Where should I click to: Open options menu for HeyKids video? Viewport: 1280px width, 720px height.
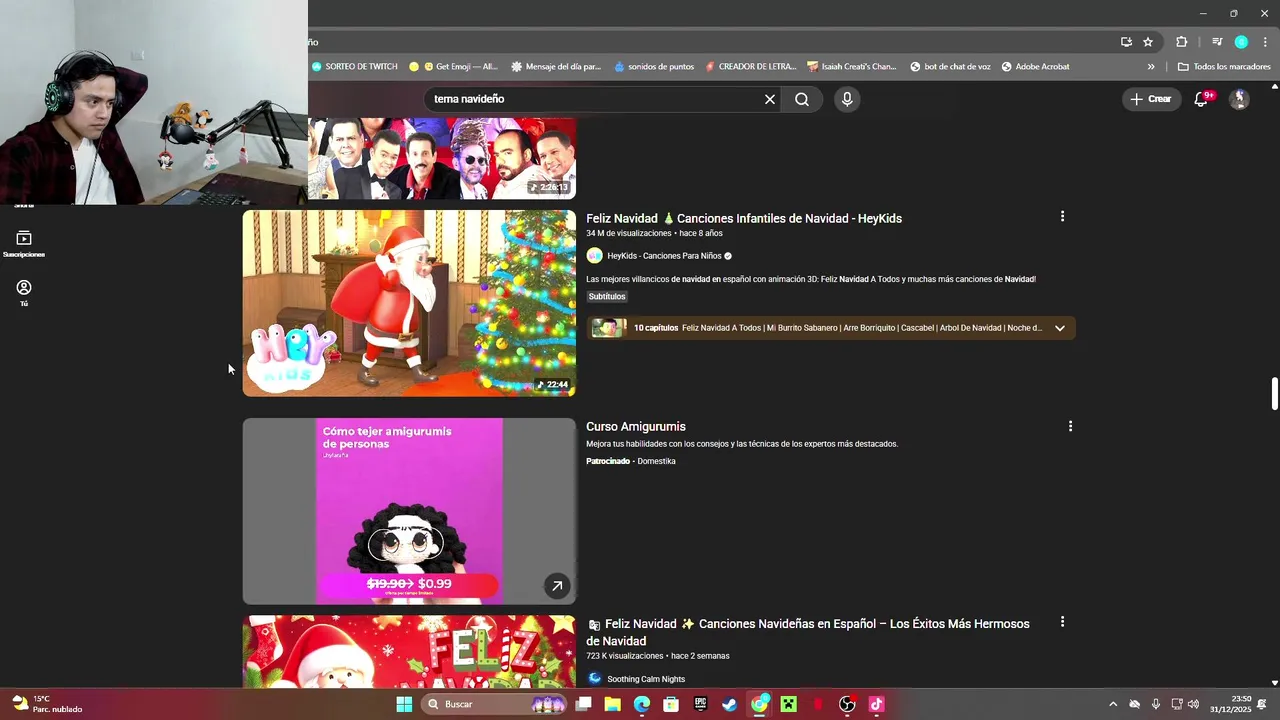coord(1062,216)
